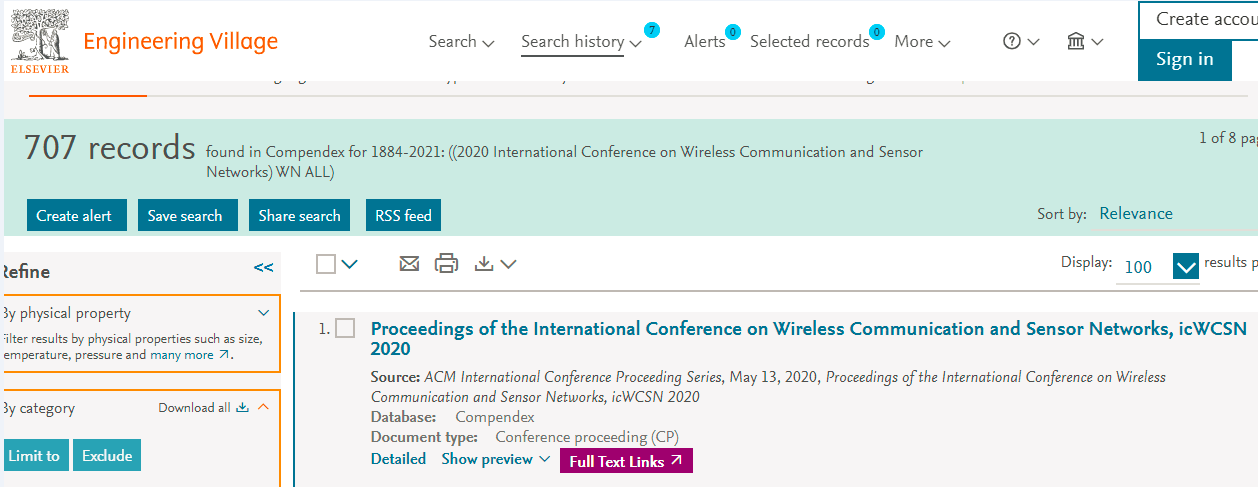The image size is (1258, 487).
Task: Click the Limit to button
Action: (34, 456)
